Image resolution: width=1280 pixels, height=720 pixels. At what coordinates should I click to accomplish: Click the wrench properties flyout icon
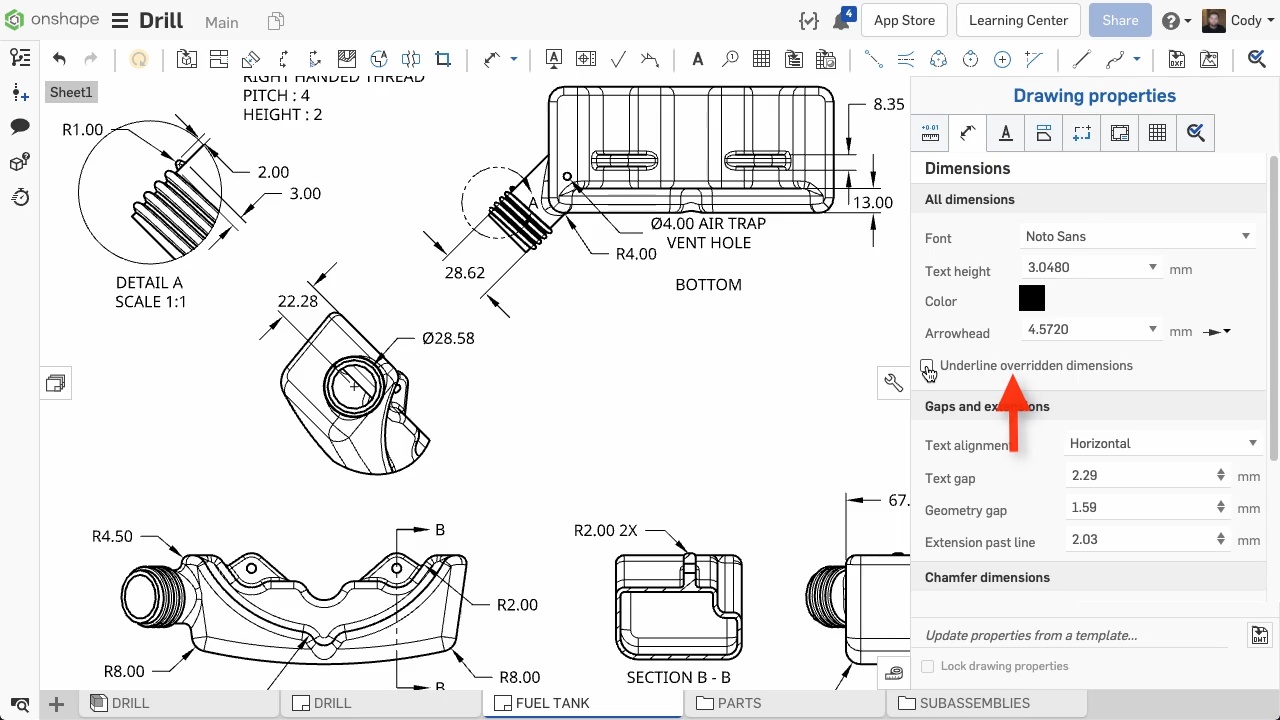(x=894, y=383)
